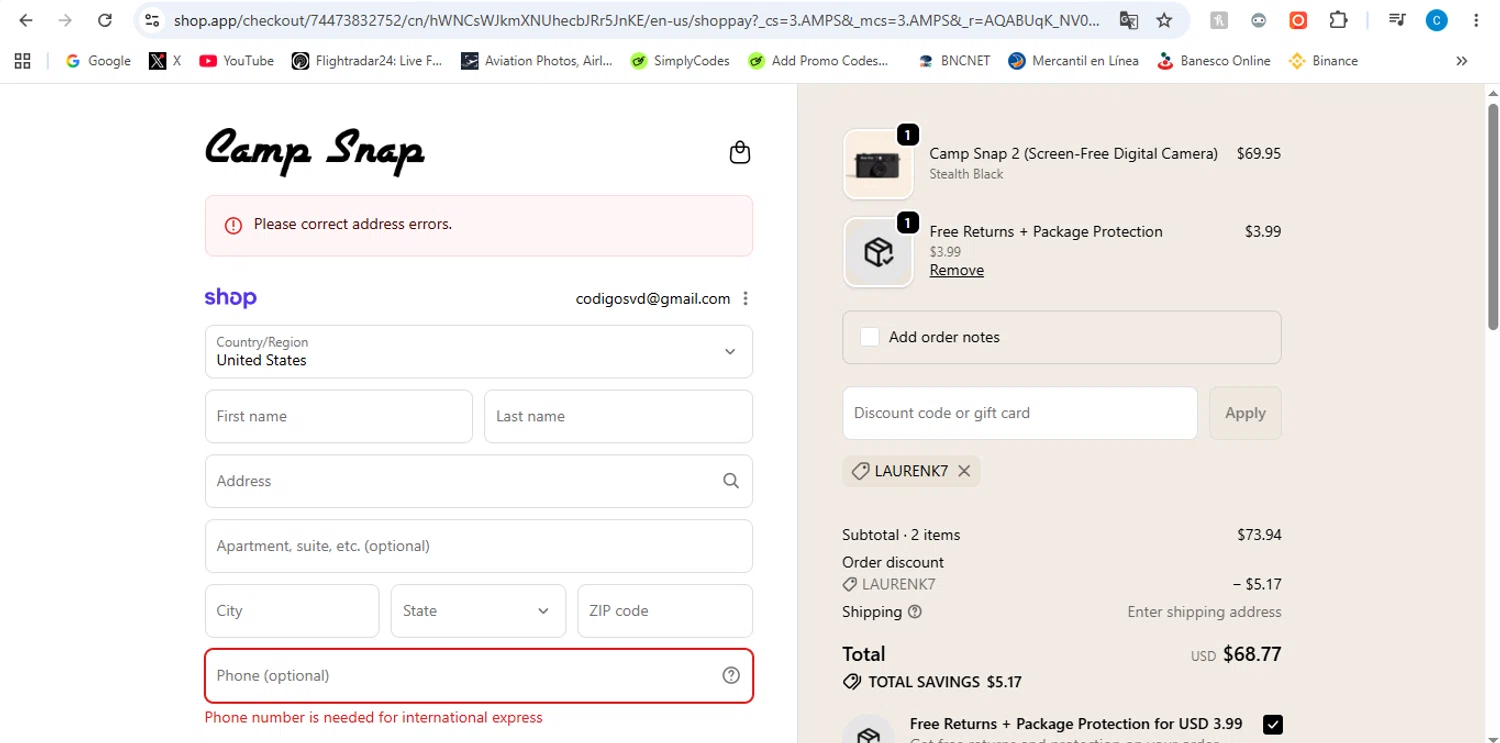
Task: Open YouTube bookmark
Action: pyautogui.click(x=236, y=61)
